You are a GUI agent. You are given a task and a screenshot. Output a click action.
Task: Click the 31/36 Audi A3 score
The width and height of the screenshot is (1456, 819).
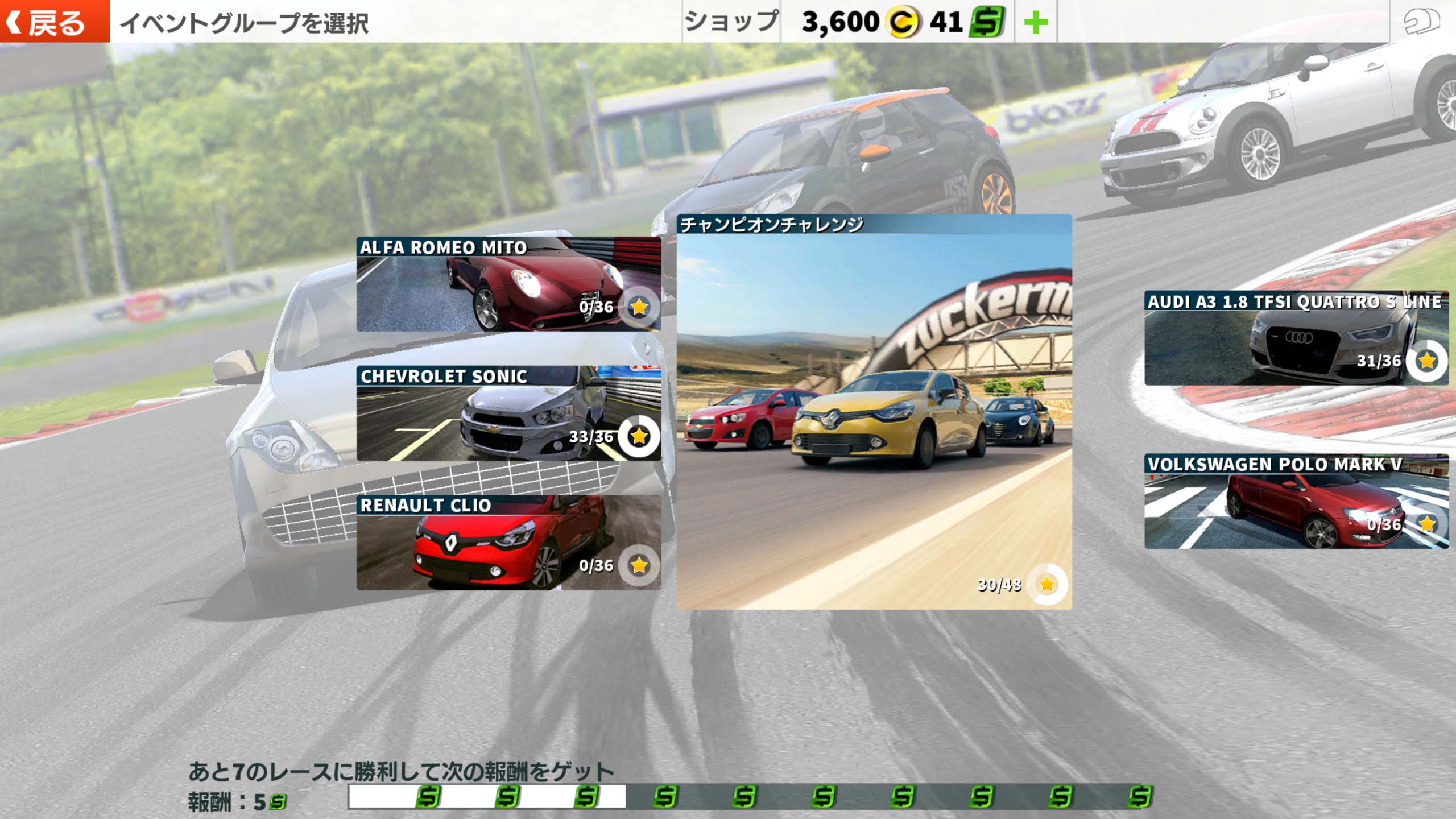[x=1379, y=361]
